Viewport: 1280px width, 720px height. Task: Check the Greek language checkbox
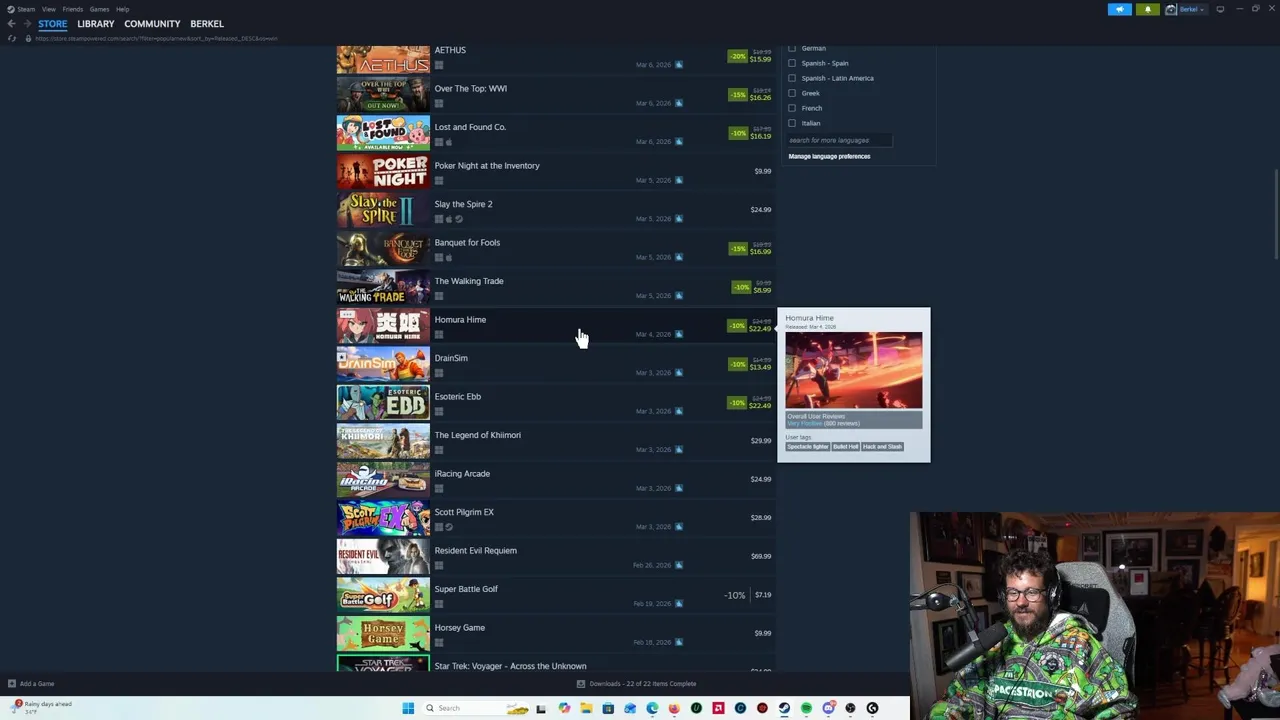(792, 93)
